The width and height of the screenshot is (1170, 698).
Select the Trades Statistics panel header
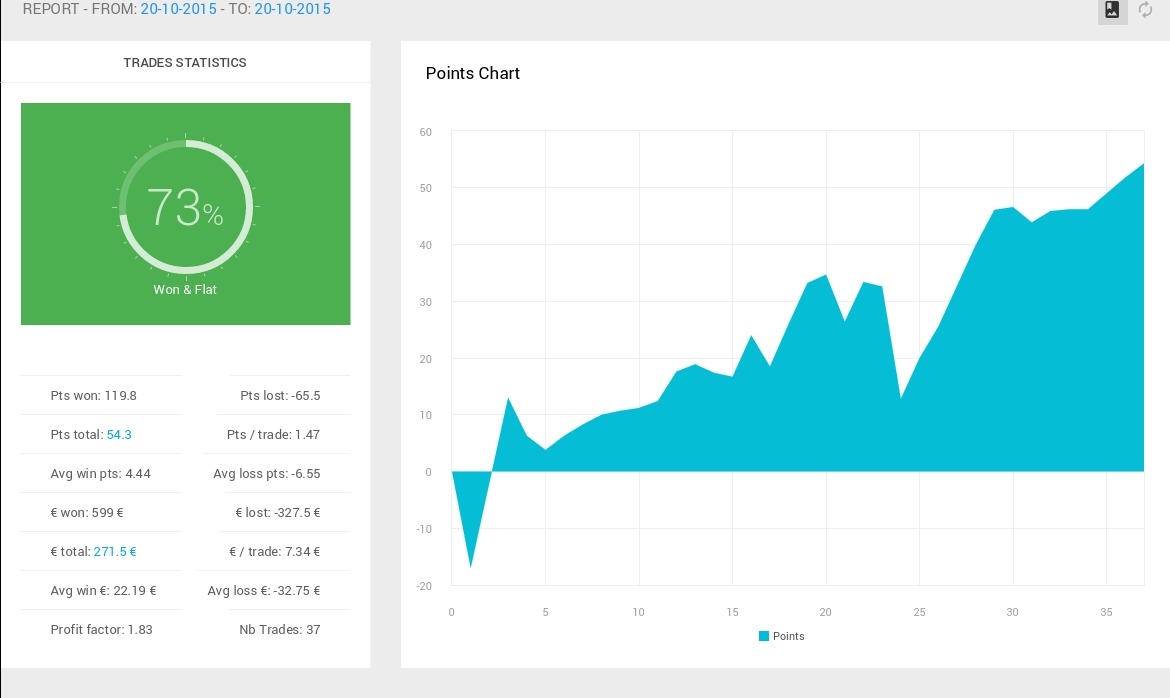click(x=185, y=62)
